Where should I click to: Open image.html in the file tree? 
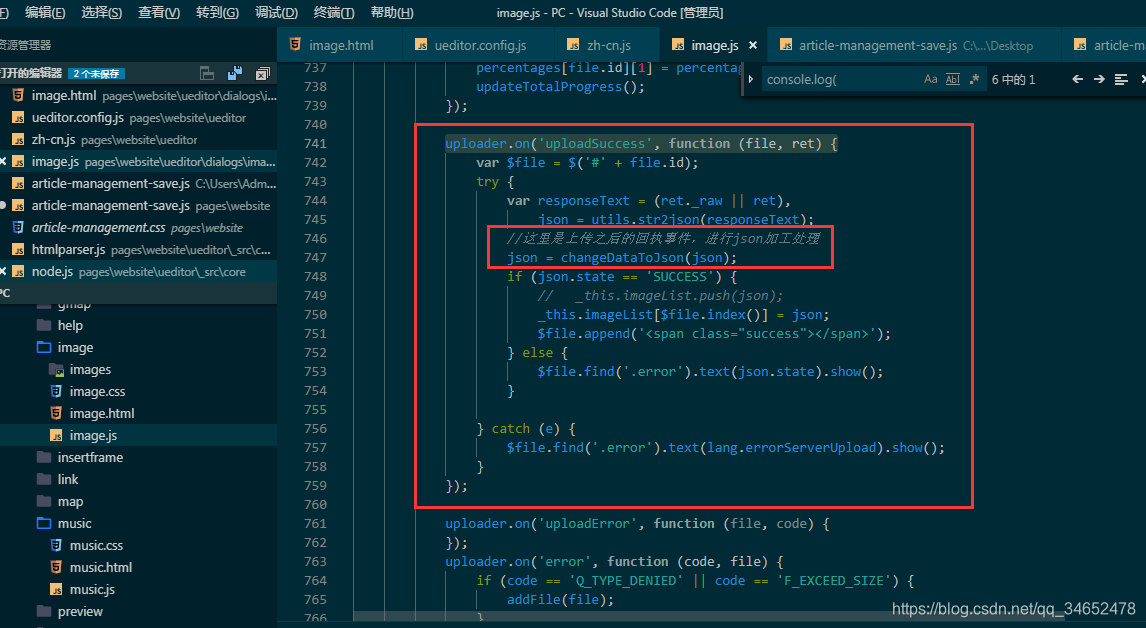138,413
